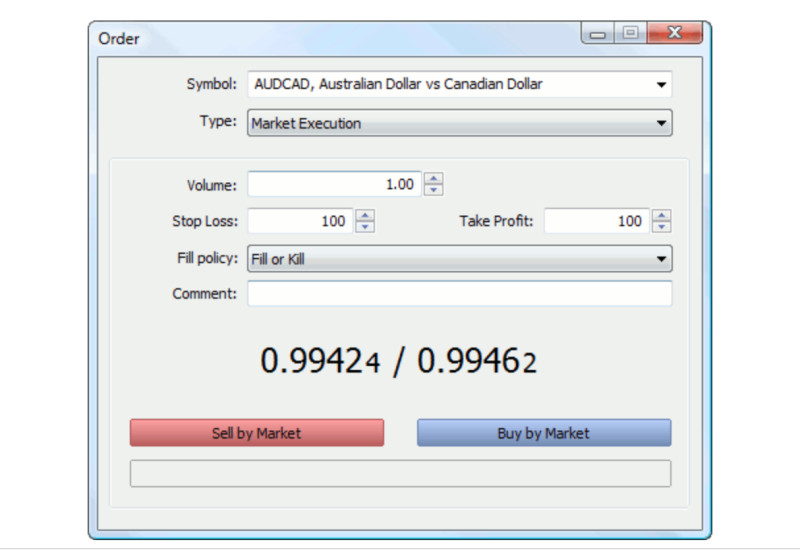Click the Comment text field

pos(460,293)
